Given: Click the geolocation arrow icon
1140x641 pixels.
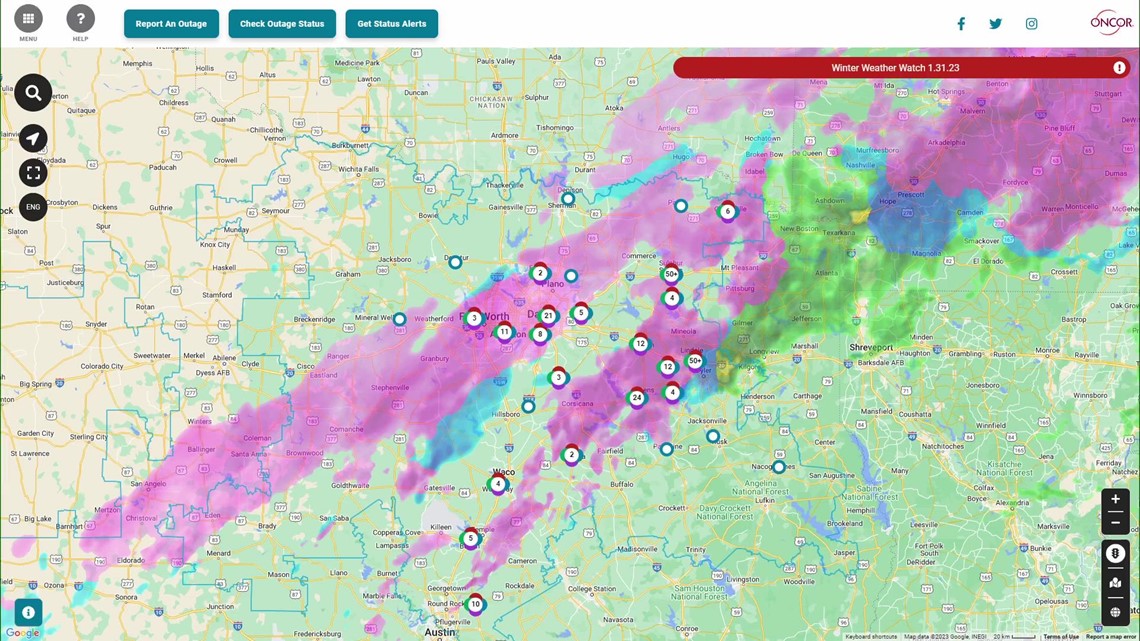Looking at the screenshot, I should click(33, 138).
